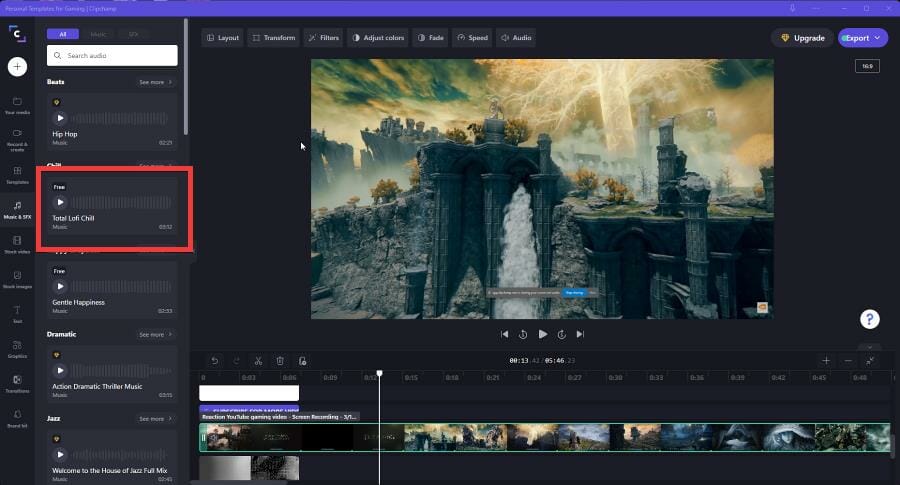The height and width of the screenshot is (485, 900).
Task: Delete the selected clip with trash icon
Action: 280,361
